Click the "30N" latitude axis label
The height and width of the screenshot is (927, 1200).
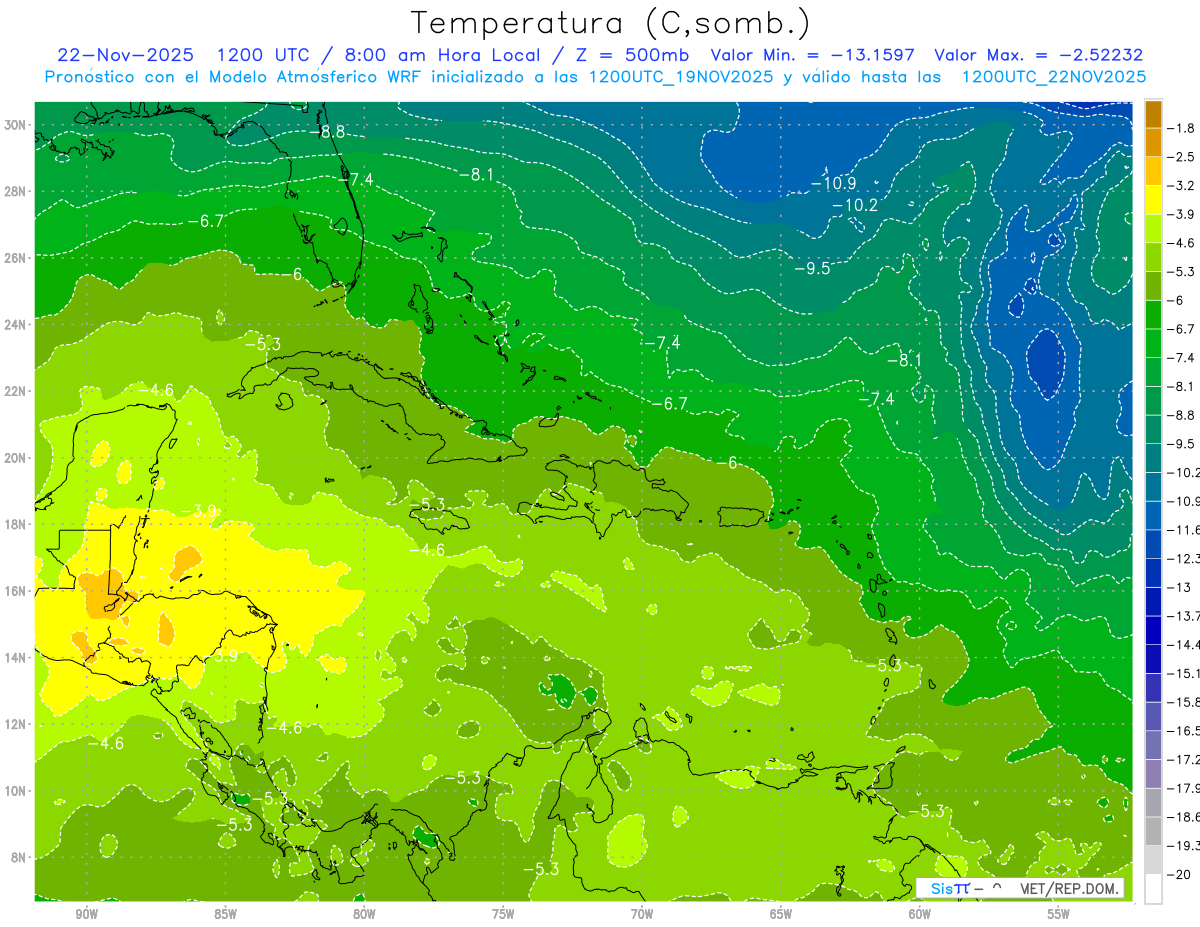pyautogui.click(x=15, y=125)
